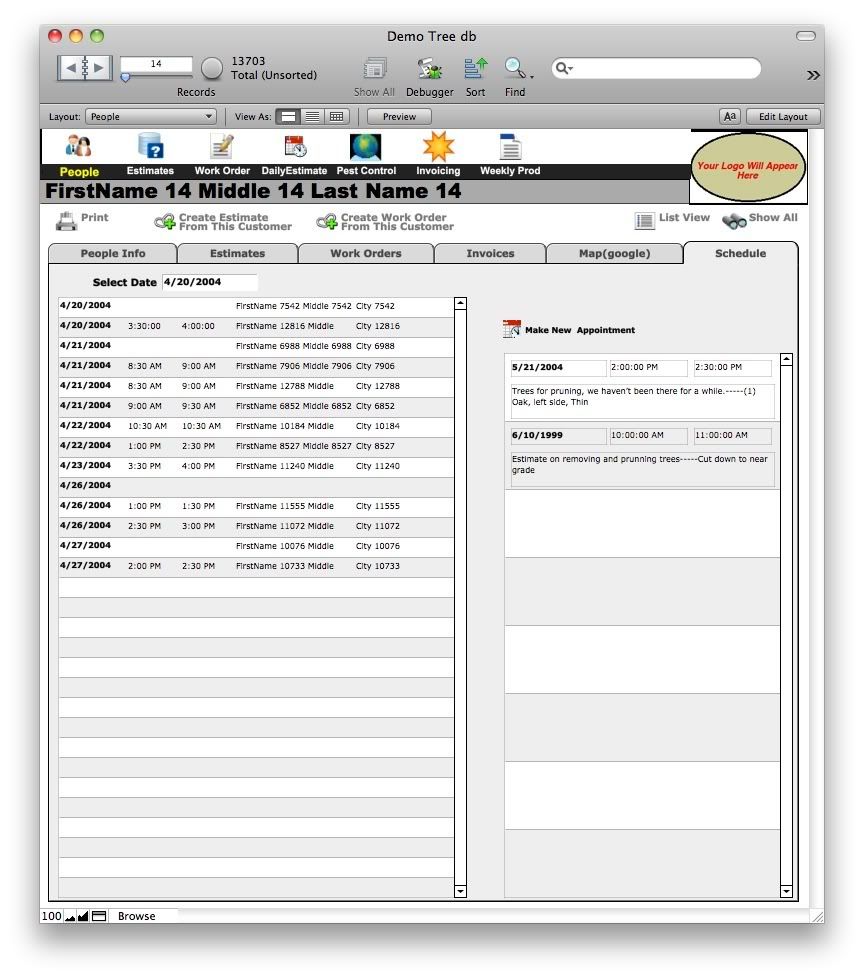This screenshot has height=978, width=864.
Task: Enable list view mode
Action: click(x=312, y=116)
